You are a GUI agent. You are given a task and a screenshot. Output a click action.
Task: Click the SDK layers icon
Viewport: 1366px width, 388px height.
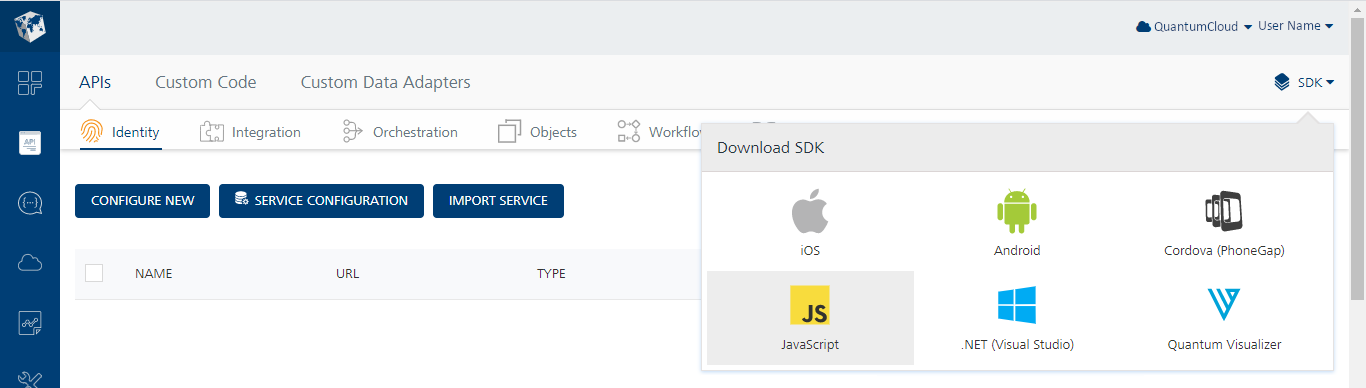[x=1282, y=82]
